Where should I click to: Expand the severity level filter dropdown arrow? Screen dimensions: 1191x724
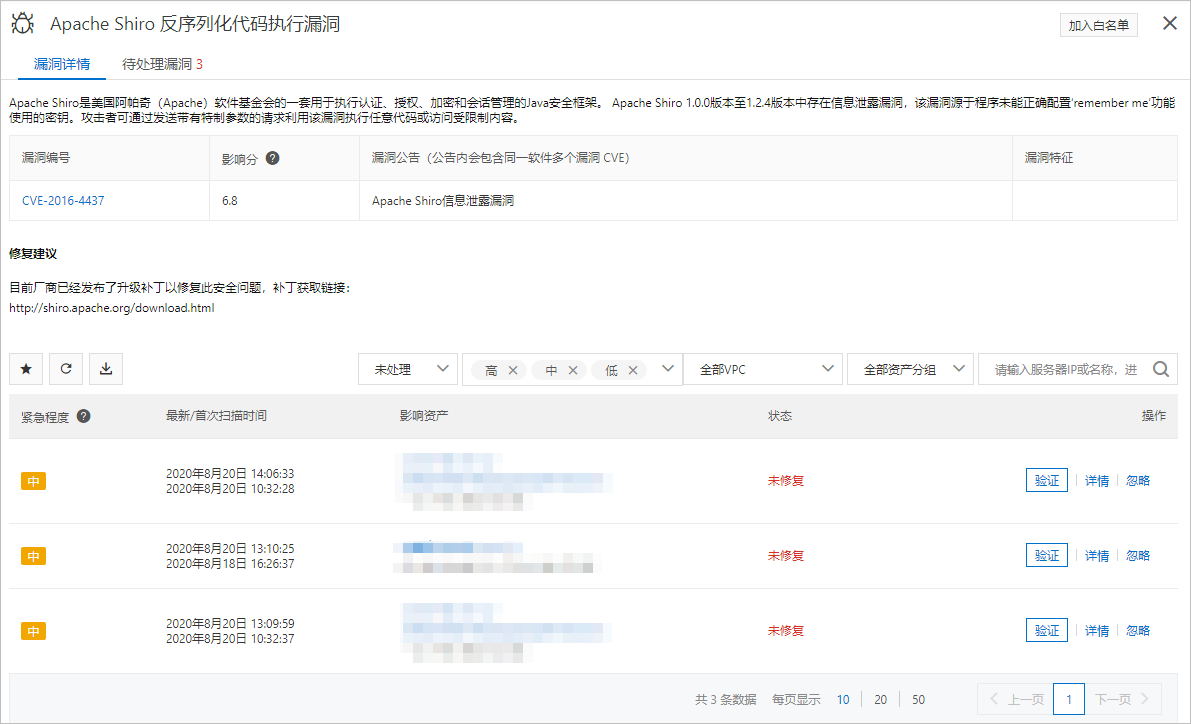(668, 368)
